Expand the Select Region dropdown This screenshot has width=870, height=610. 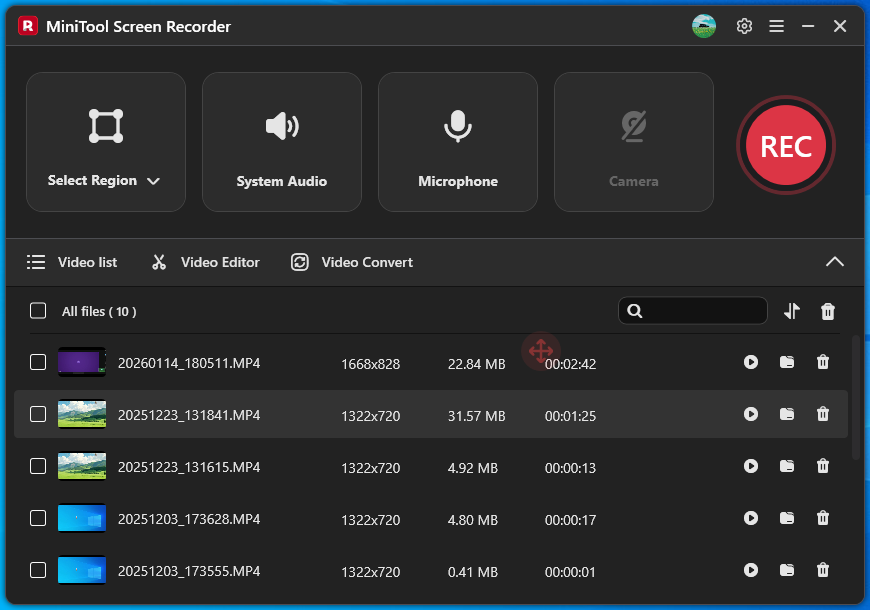pyautogui.click(x=153, y=181)
